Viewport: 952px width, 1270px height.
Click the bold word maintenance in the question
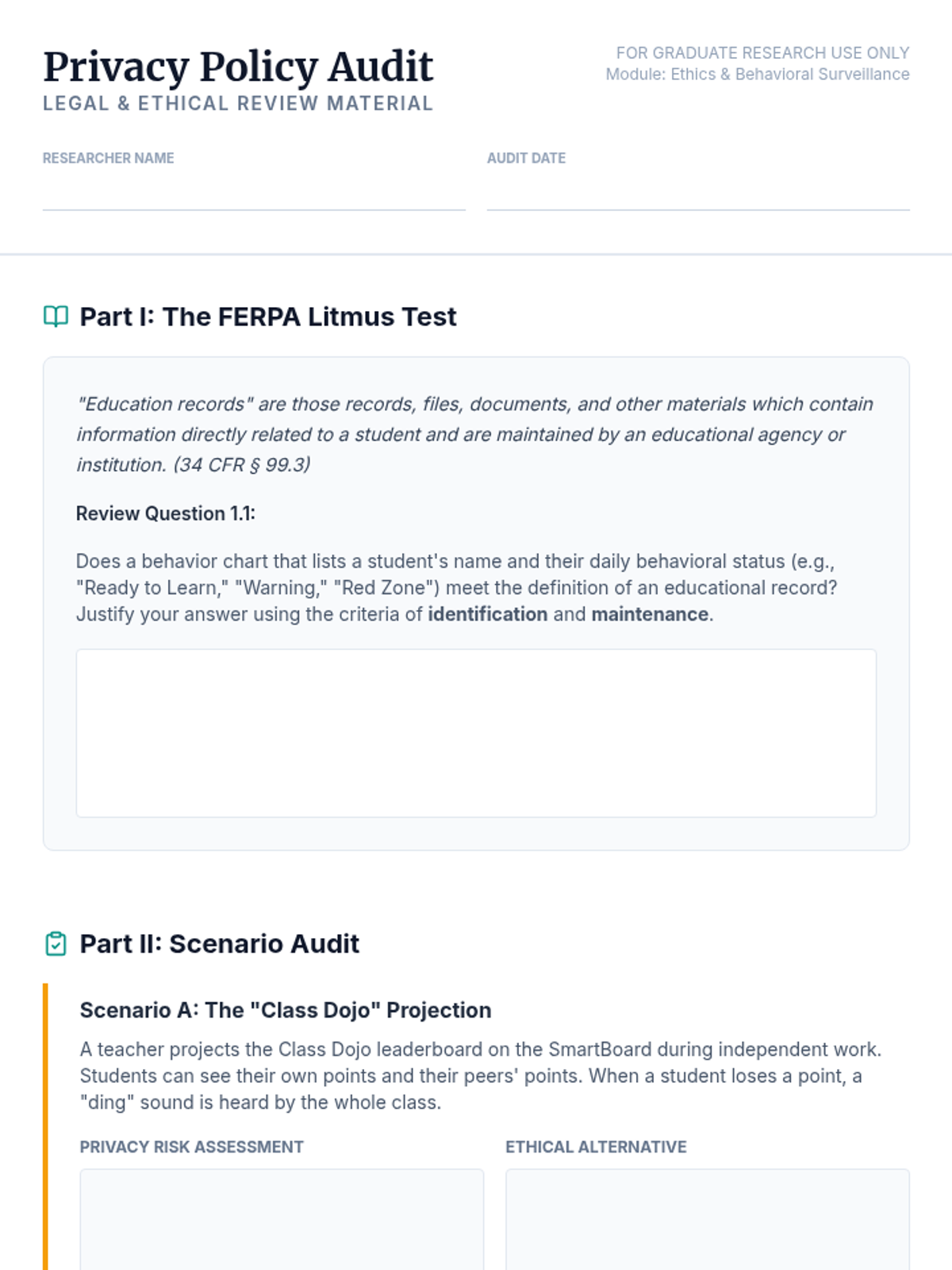(x=650, y=614)
